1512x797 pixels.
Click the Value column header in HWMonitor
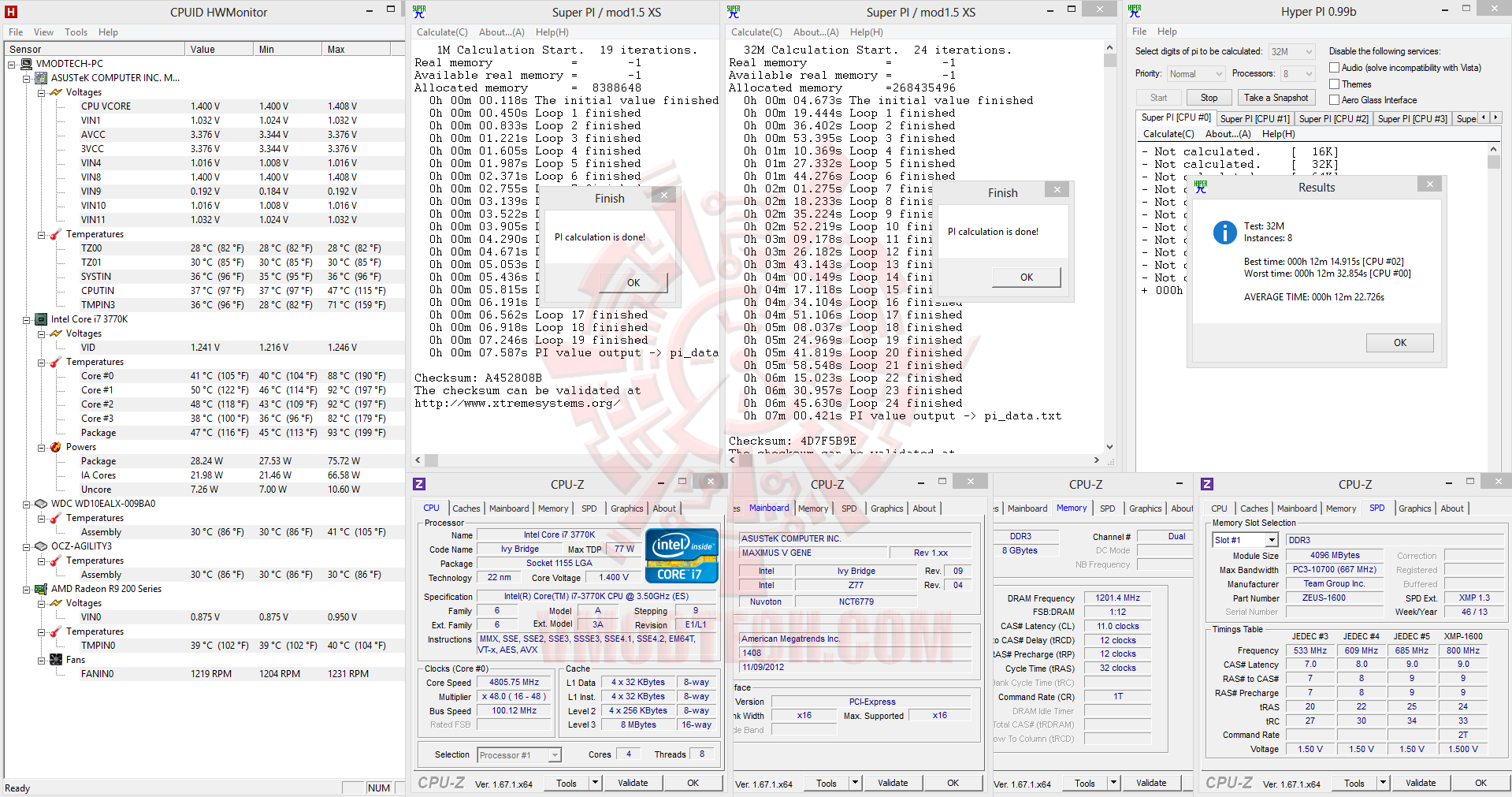point(218,49)
